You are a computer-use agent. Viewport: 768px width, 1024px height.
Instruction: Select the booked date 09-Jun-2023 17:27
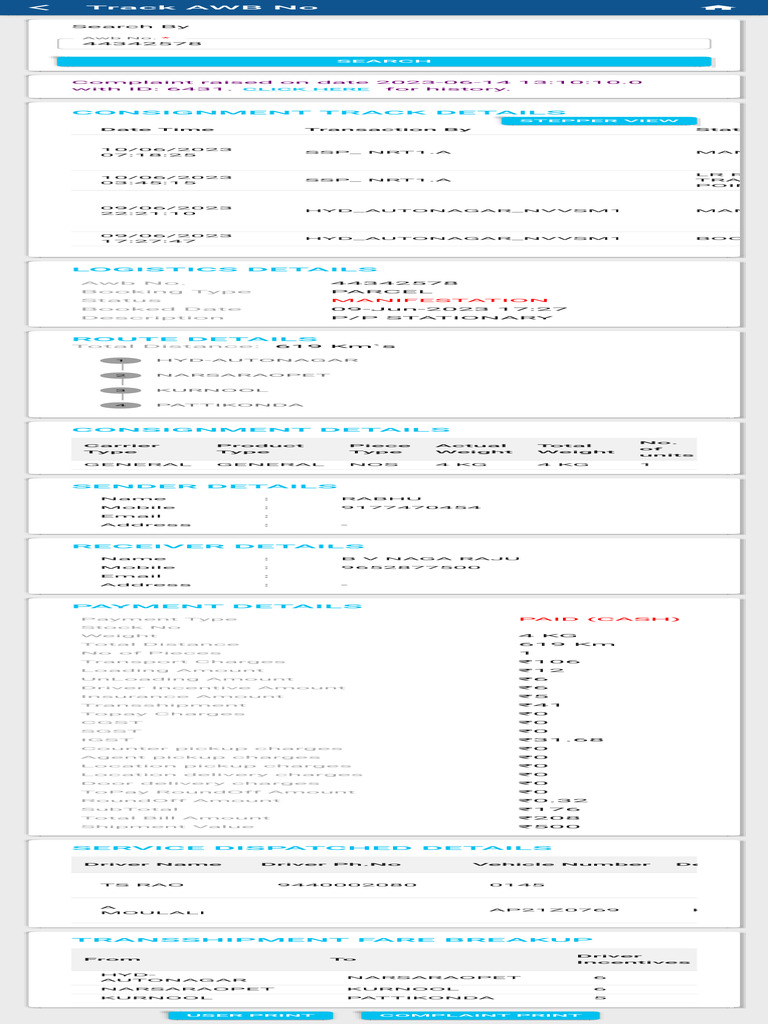pyautogui.click(x=449, y=309)
